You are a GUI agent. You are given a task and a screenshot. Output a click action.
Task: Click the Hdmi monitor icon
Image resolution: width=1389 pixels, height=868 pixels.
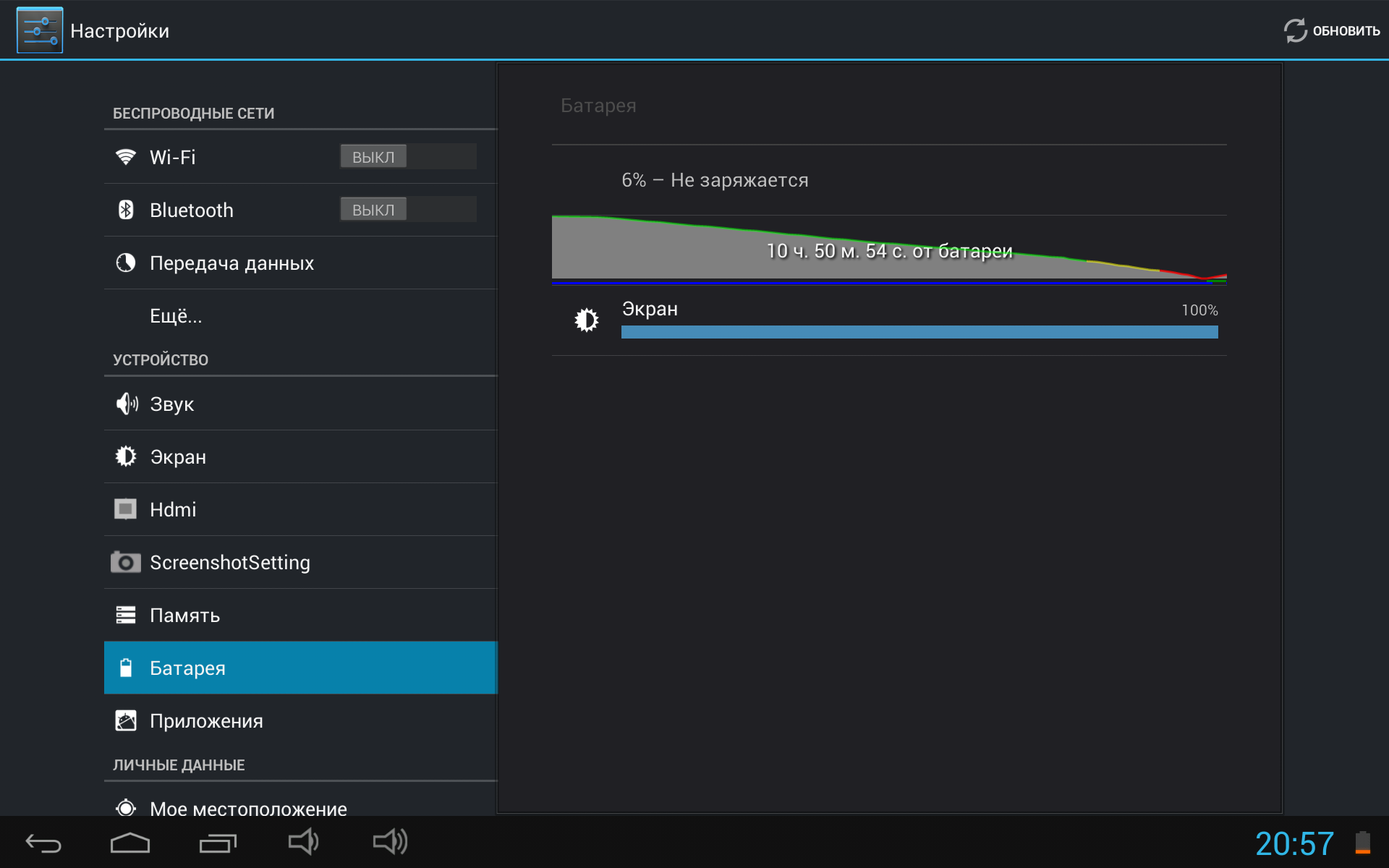[126, 509]
